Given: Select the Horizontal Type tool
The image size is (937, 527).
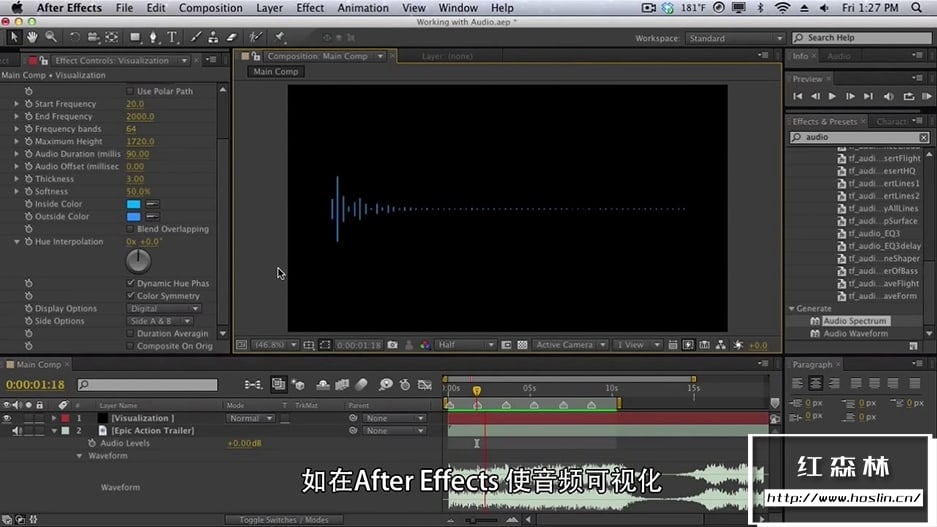Looking at the screenshot, I should pos(172,38).
